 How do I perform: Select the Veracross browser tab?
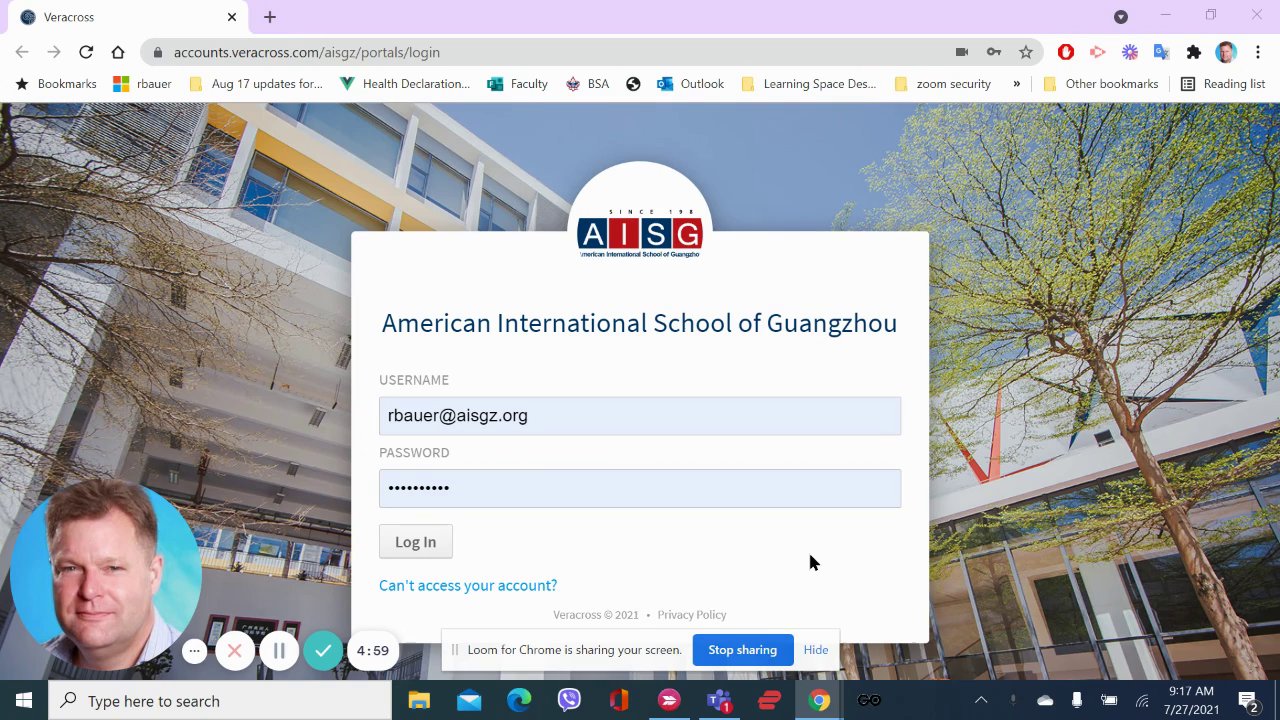point(126,17)
